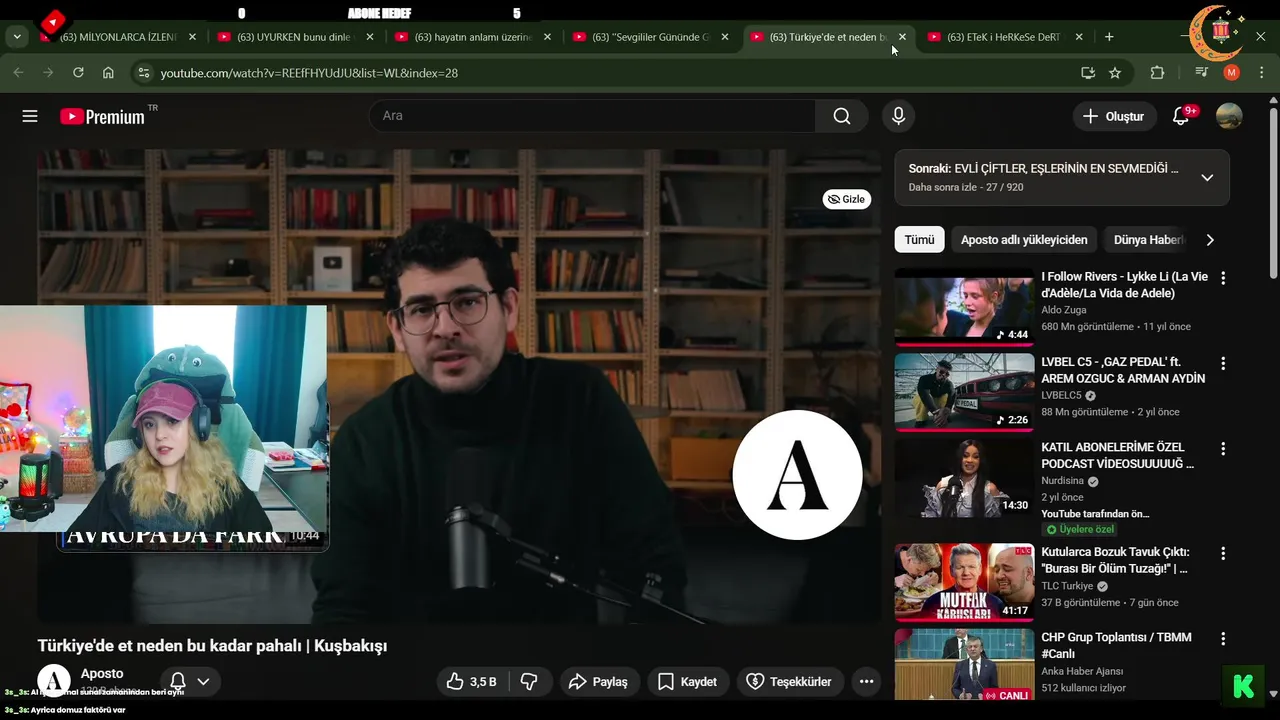Open options for CHP Grup Toplantısı
Viewport: 1280px width, 720px height.
pyautogui.click(x=1222, y=638)
